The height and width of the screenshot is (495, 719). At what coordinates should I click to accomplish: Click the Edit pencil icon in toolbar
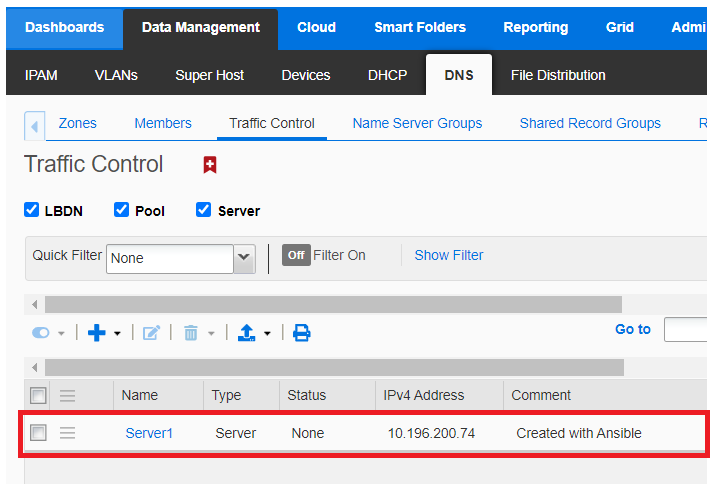151,332
